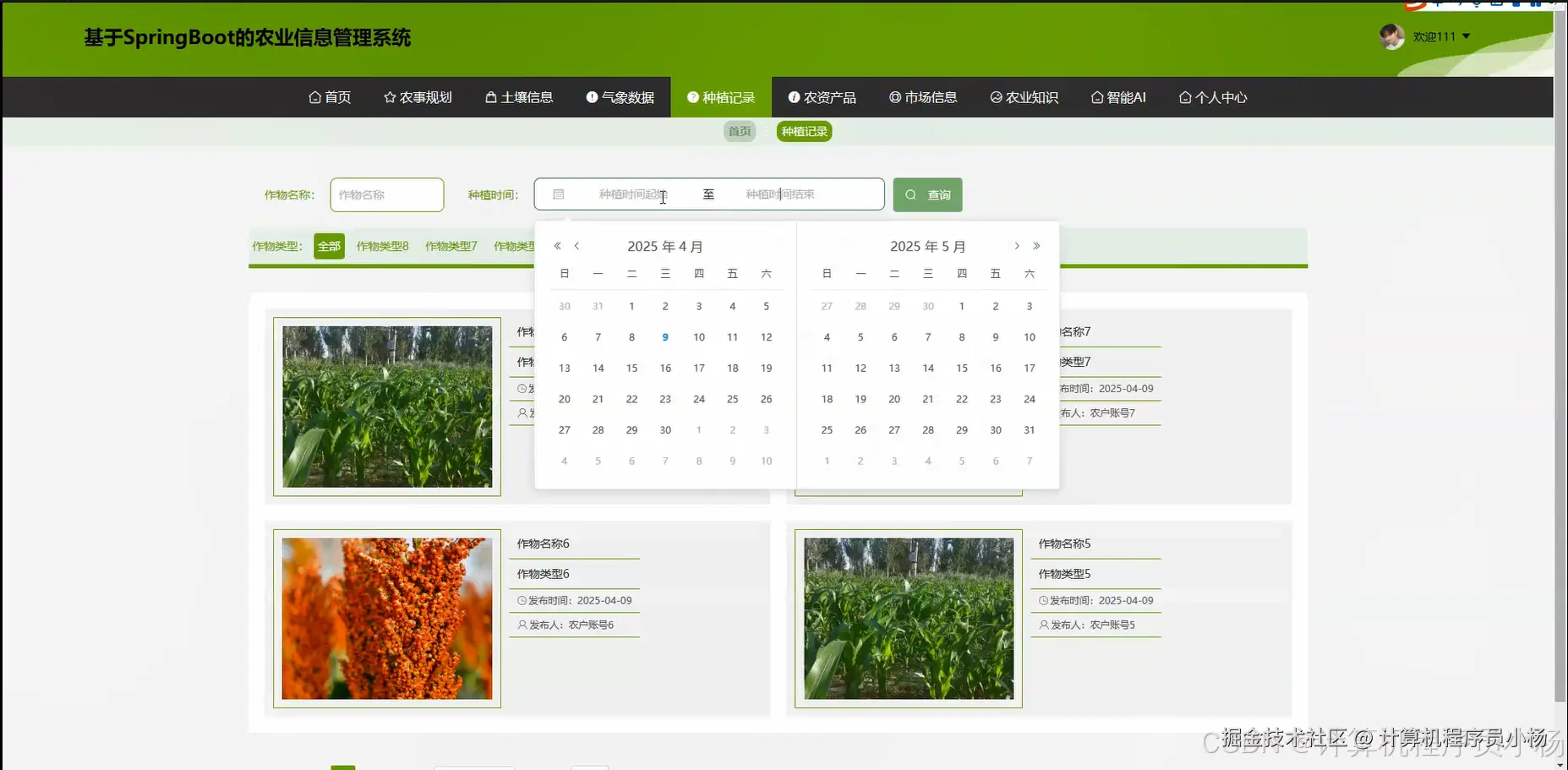
Task: Pick today, April 9, in the calendar
Action: click(x=665, y=337)
